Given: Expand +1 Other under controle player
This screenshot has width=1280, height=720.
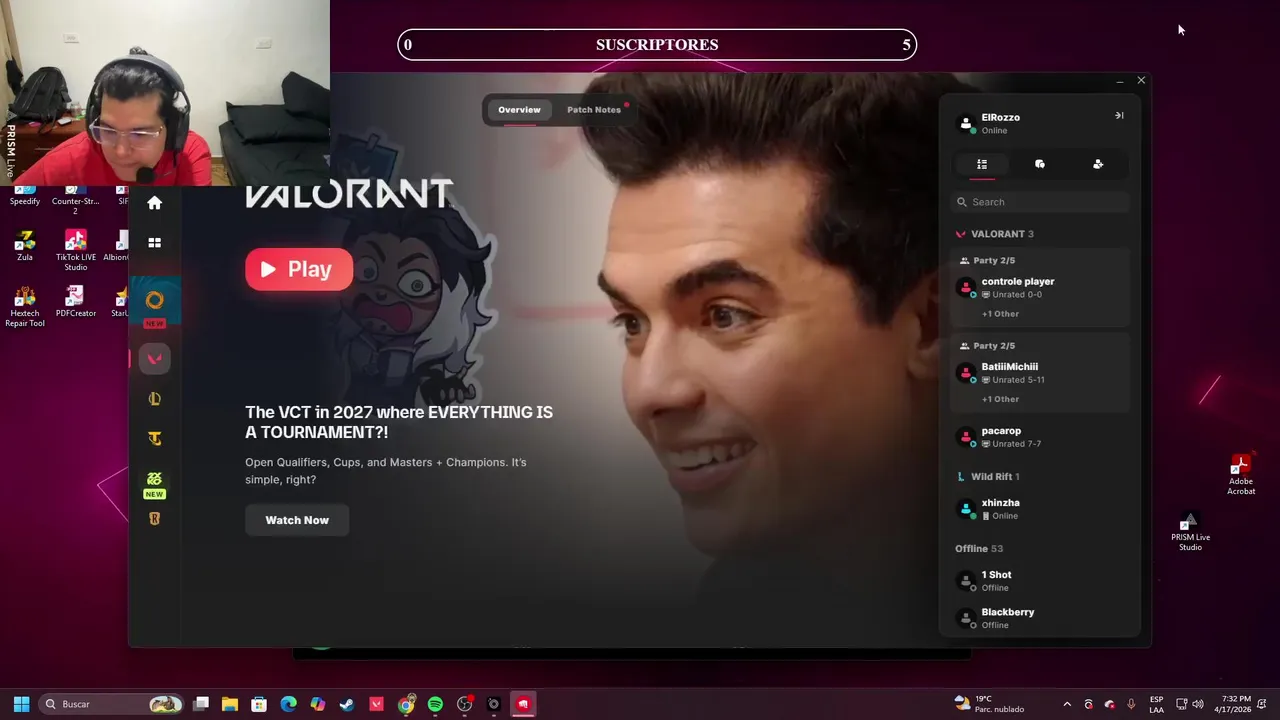Looking at the screenshot, I should (x=1000, y=314).
